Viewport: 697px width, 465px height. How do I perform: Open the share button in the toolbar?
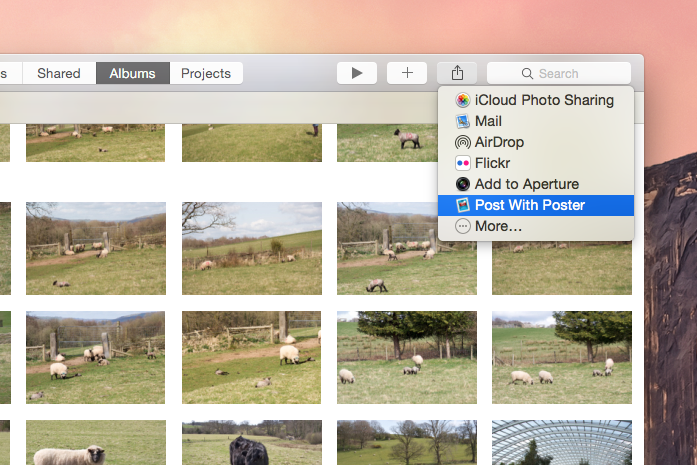coord(457,73)
